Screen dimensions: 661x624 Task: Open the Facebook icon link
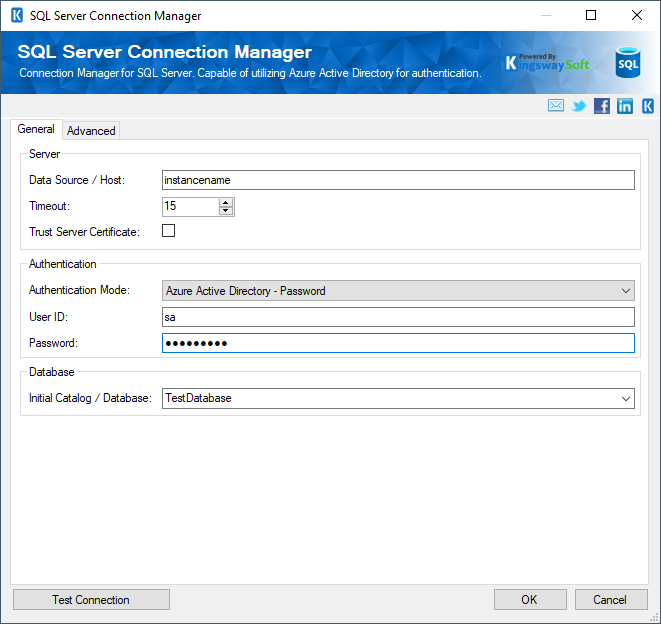[x=602, y=106]
